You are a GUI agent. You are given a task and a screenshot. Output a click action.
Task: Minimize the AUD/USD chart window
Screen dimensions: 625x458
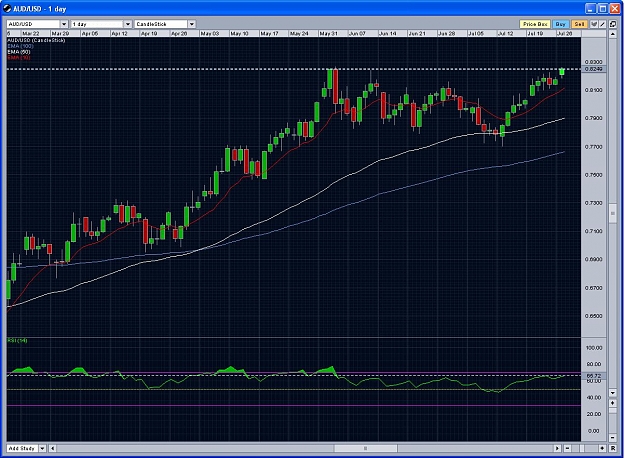(x=591, y=9)
